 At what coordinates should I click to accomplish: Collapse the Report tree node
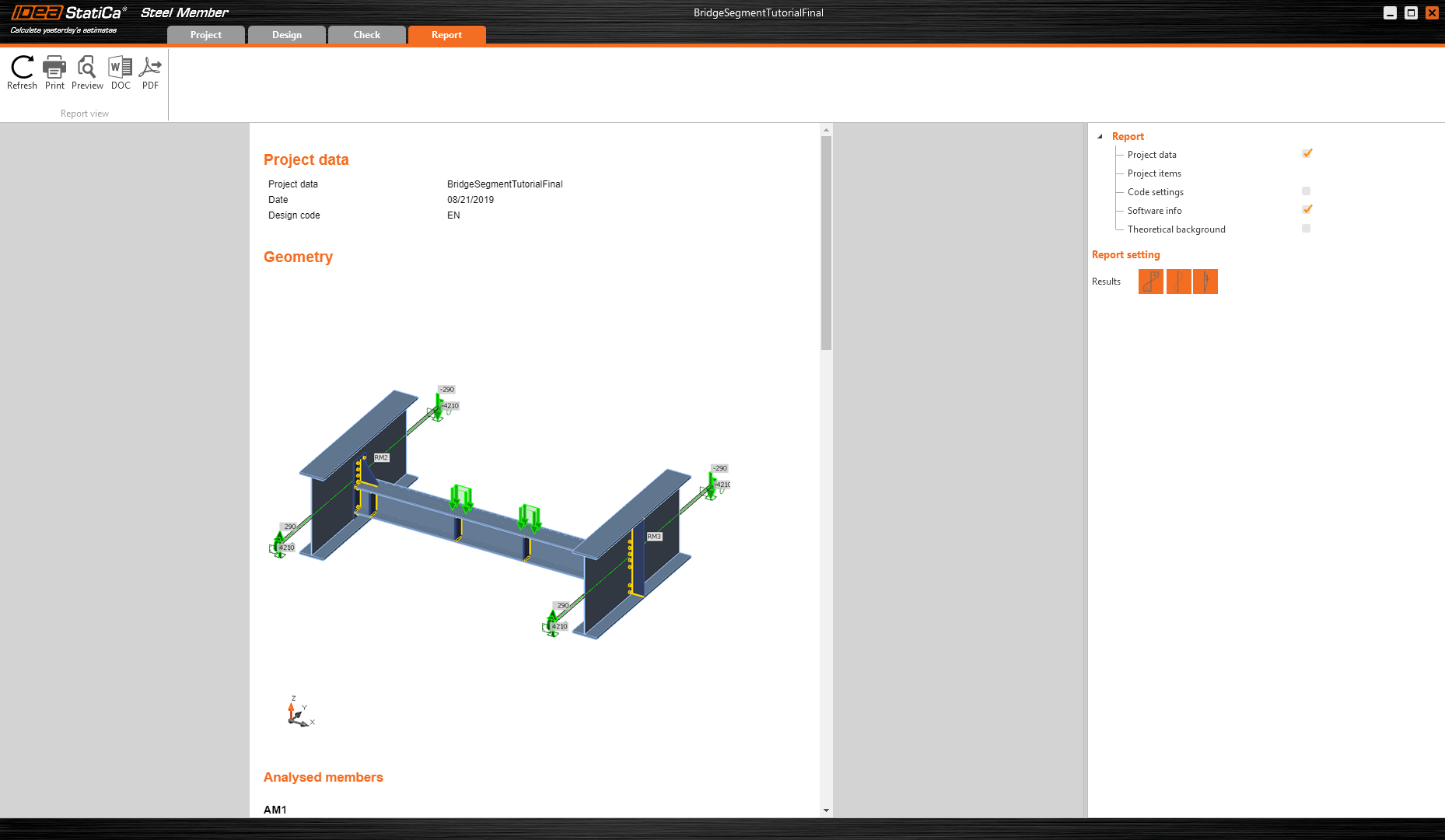tap(1100, 135)
